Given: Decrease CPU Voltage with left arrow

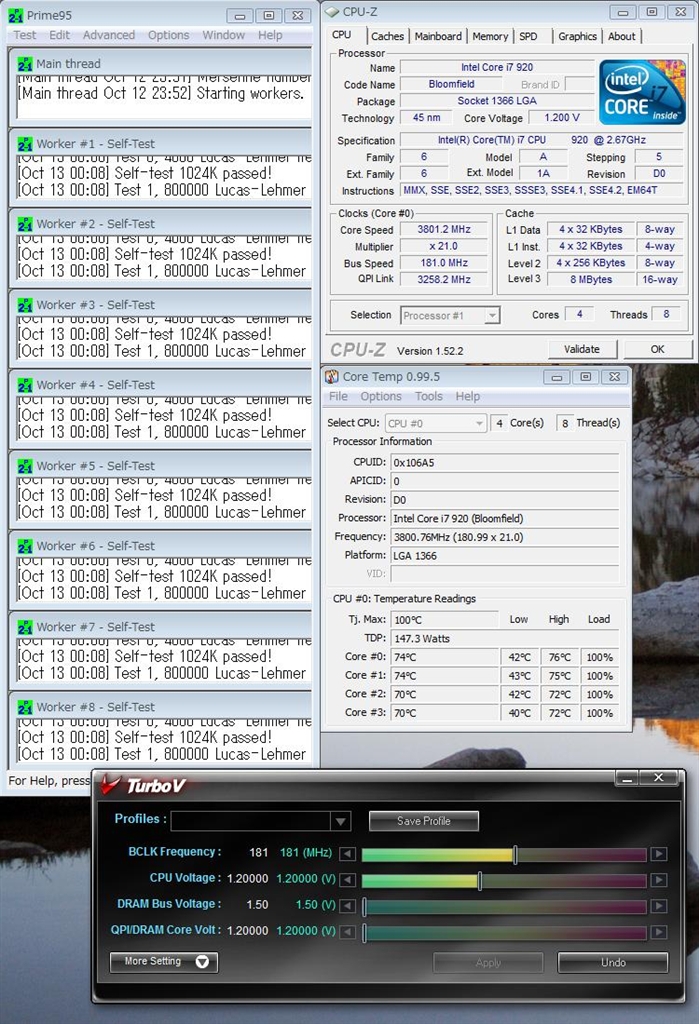Looking at the screenshot, I should coord(348,880).
